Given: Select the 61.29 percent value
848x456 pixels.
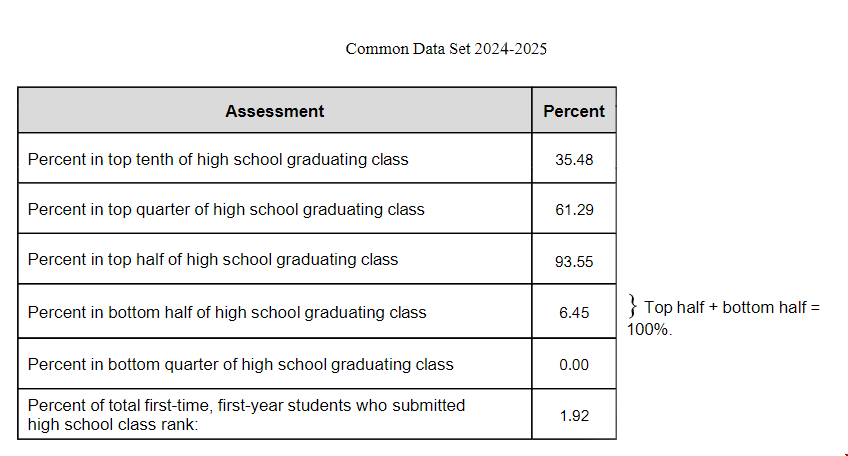Looking at the screenshot, I should [574, 210].
